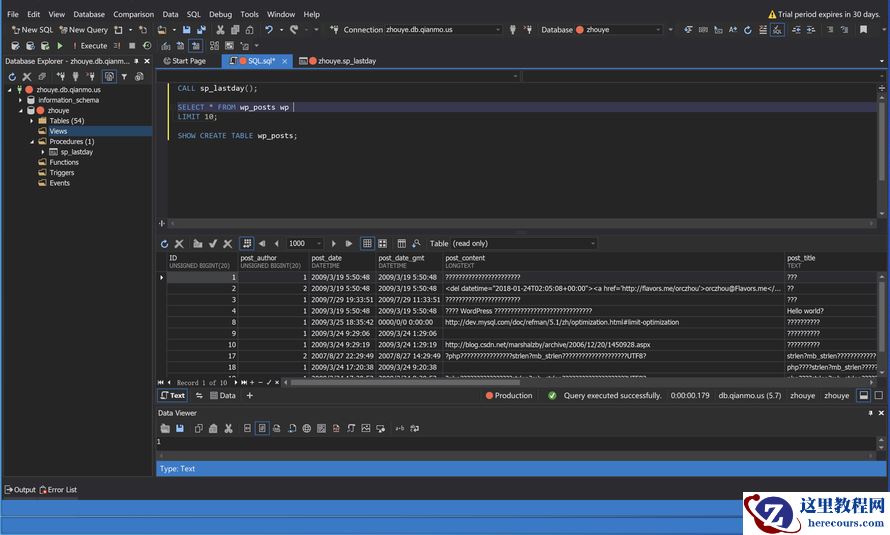Click the filter funnel icon in Database Explorer
The height and width of the screenshot is (535, 890).
coord(124,76)
